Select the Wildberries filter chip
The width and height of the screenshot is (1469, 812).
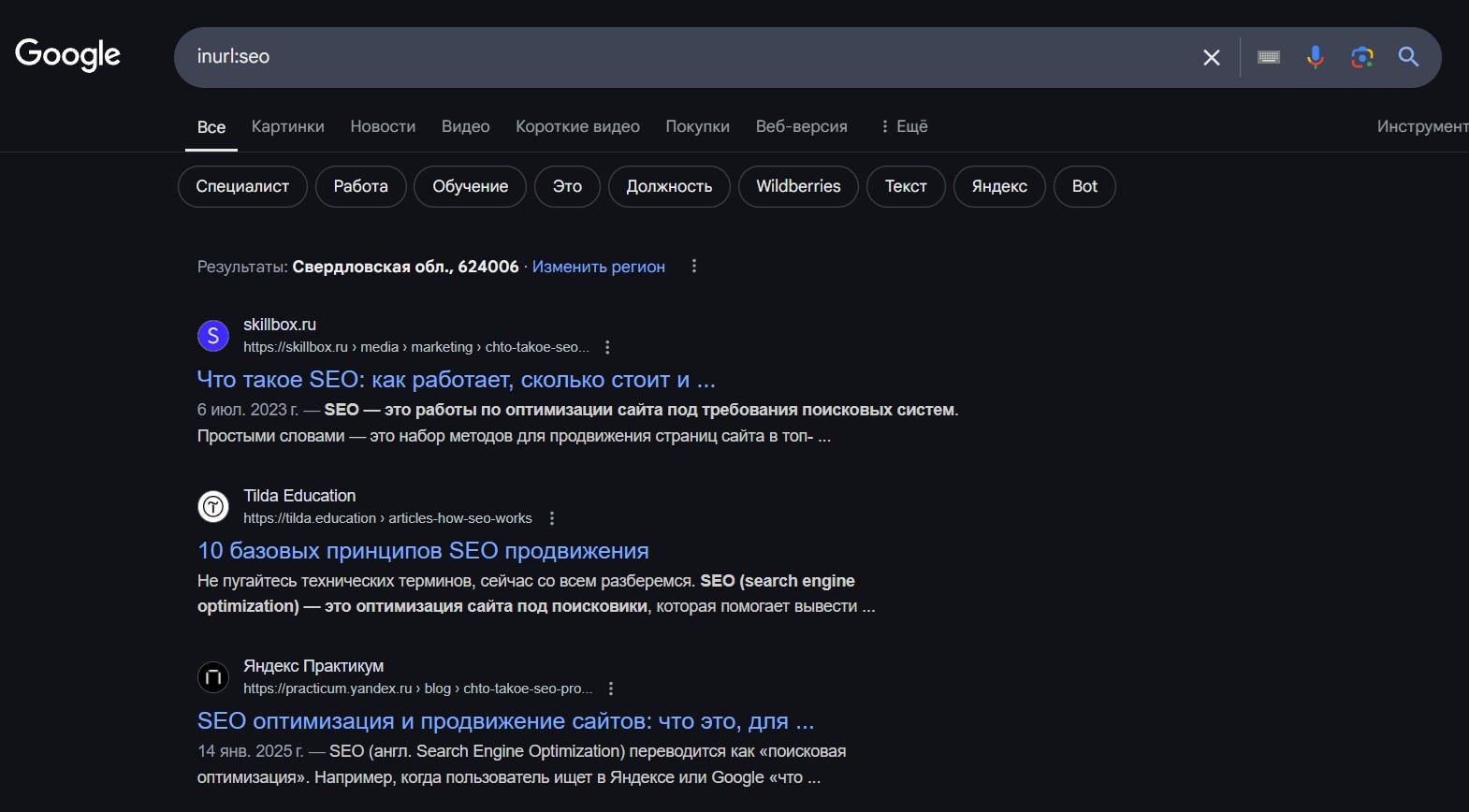click(798, 186)
